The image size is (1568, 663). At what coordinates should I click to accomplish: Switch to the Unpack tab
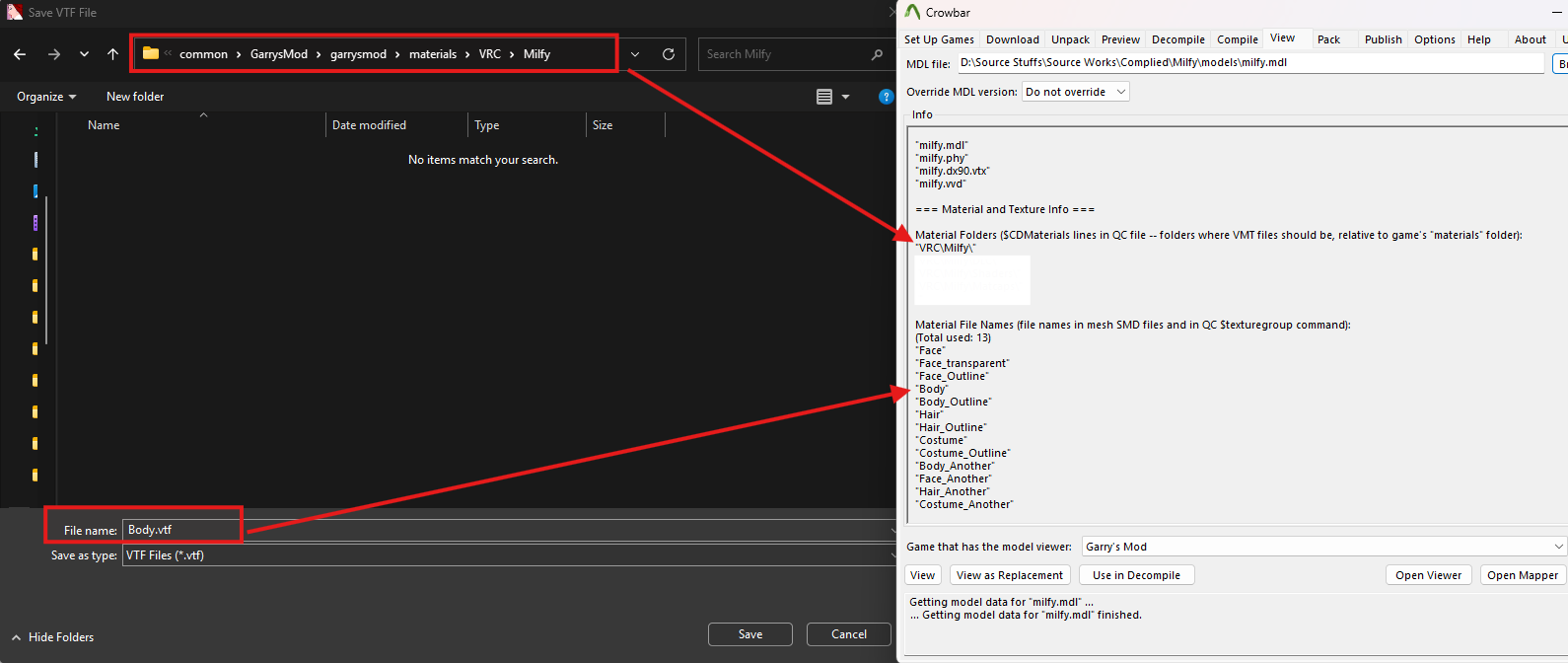click(1070, 39)
